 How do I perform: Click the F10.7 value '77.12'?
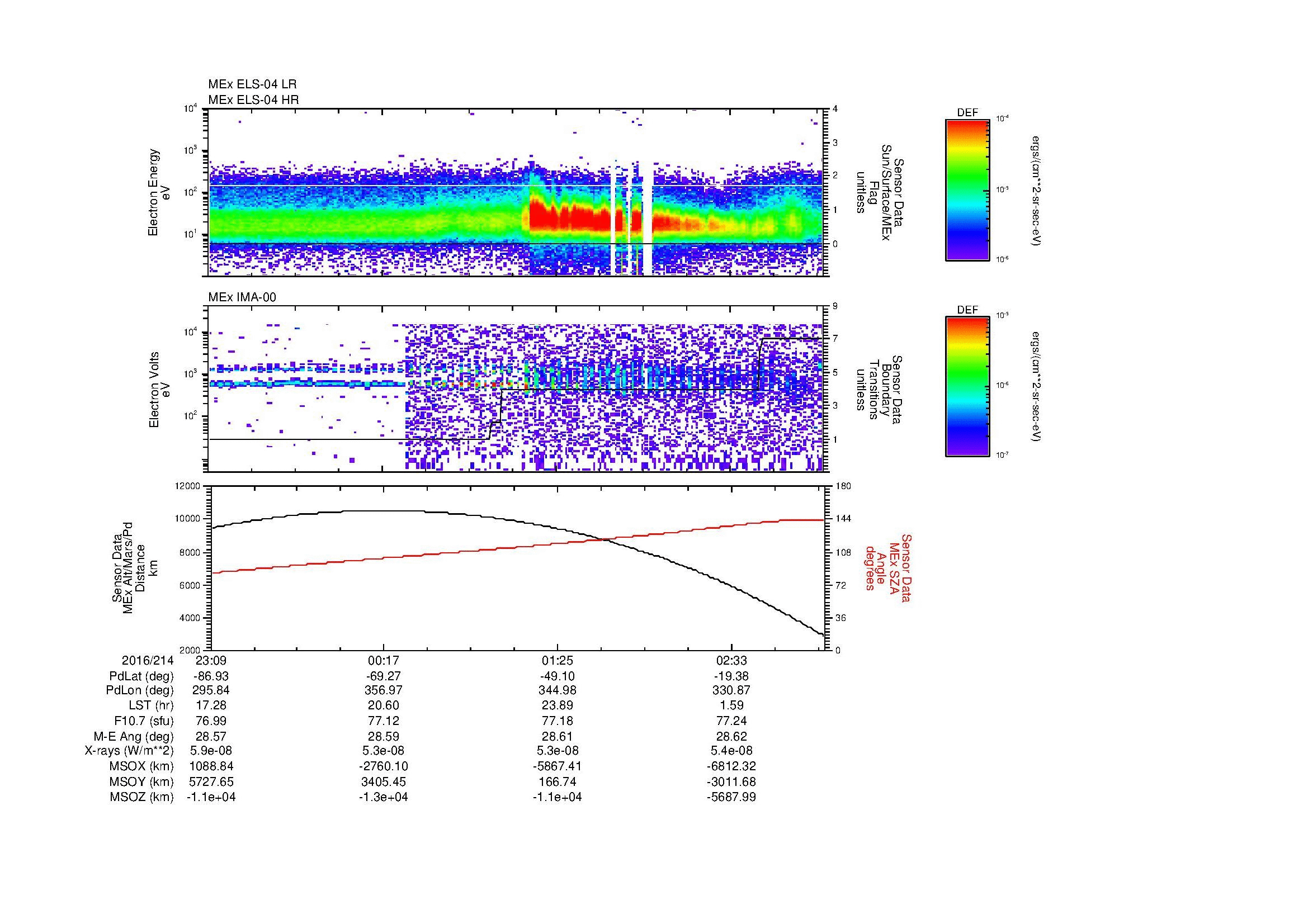pos(384,721)
